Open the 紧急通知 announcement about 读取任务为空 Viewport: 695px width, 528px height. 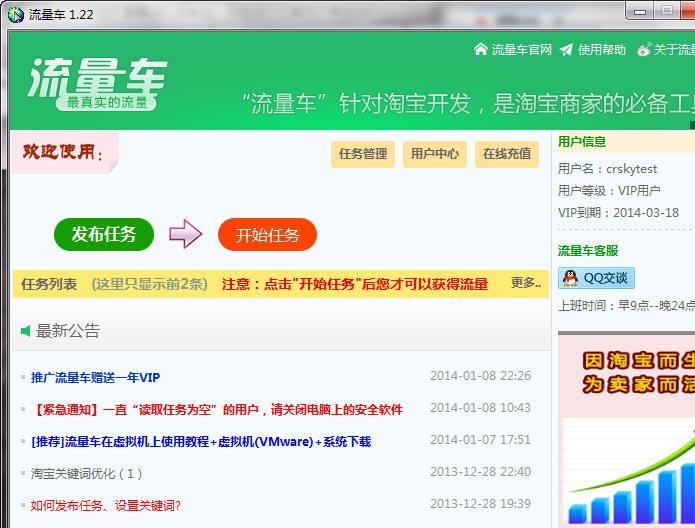[x=217, y=409]
